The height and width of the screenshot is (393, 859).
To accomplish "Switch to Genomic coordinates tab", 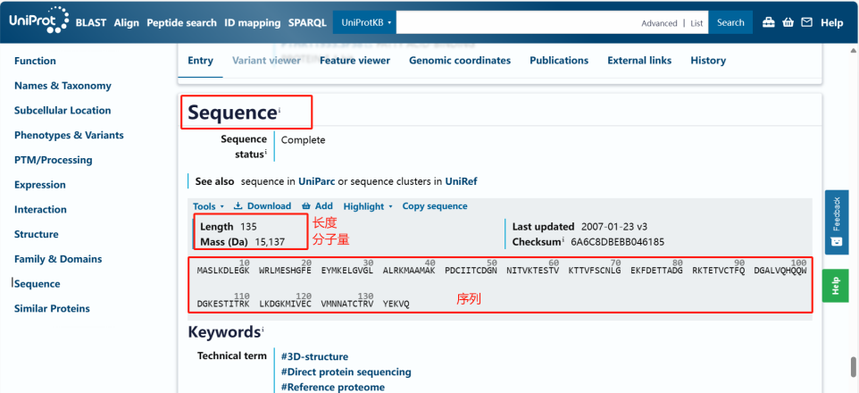I will tap(460, 60).
